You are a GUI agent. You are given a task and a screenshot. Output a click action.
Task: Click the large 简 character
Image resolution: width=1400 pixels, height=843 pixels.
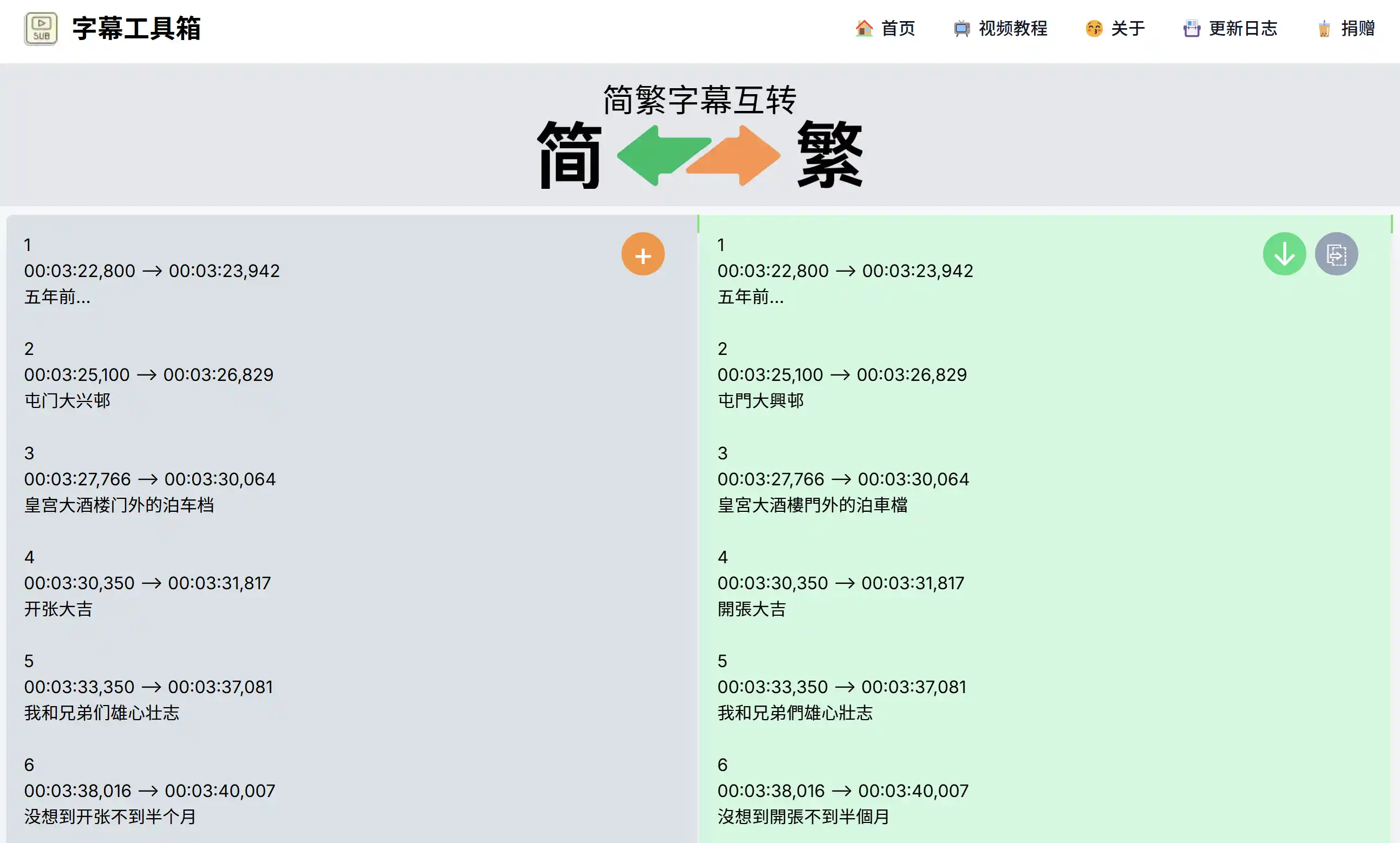click(570, 155)
